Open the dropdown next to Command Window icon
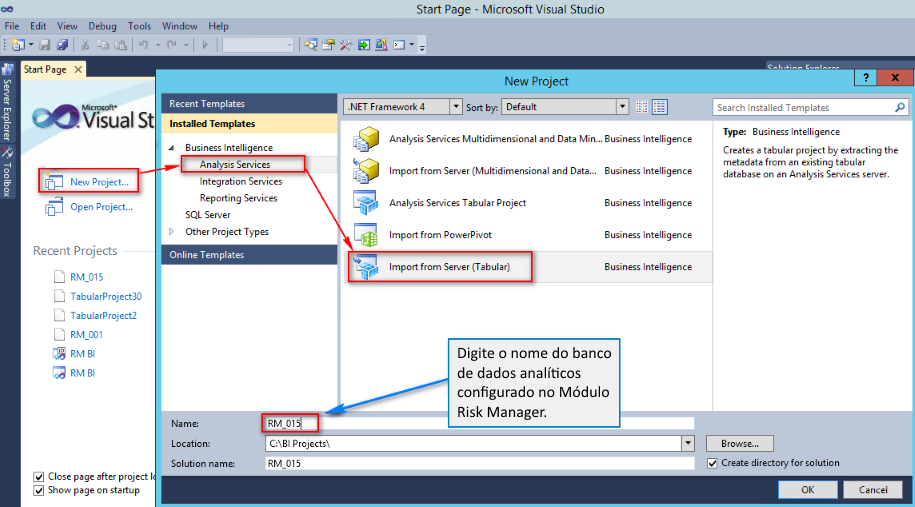 click(411, 45)
